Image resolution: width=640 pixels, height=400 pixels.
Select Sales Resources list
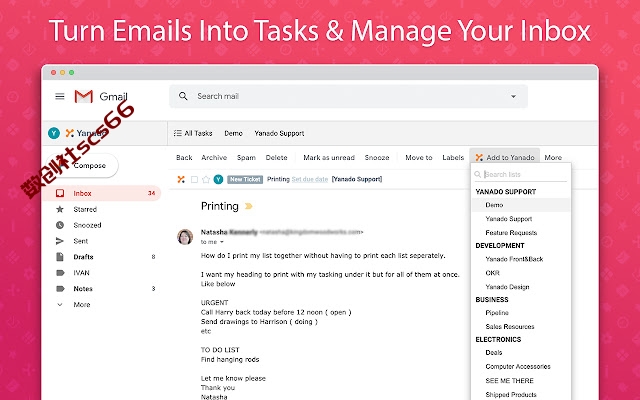click(510, 327)
